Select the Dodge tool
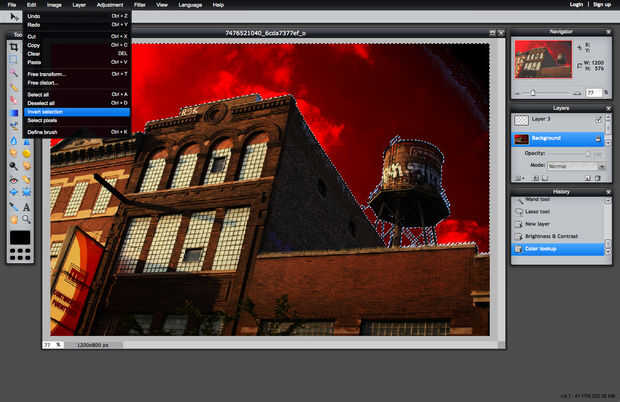 pos(14,166)
